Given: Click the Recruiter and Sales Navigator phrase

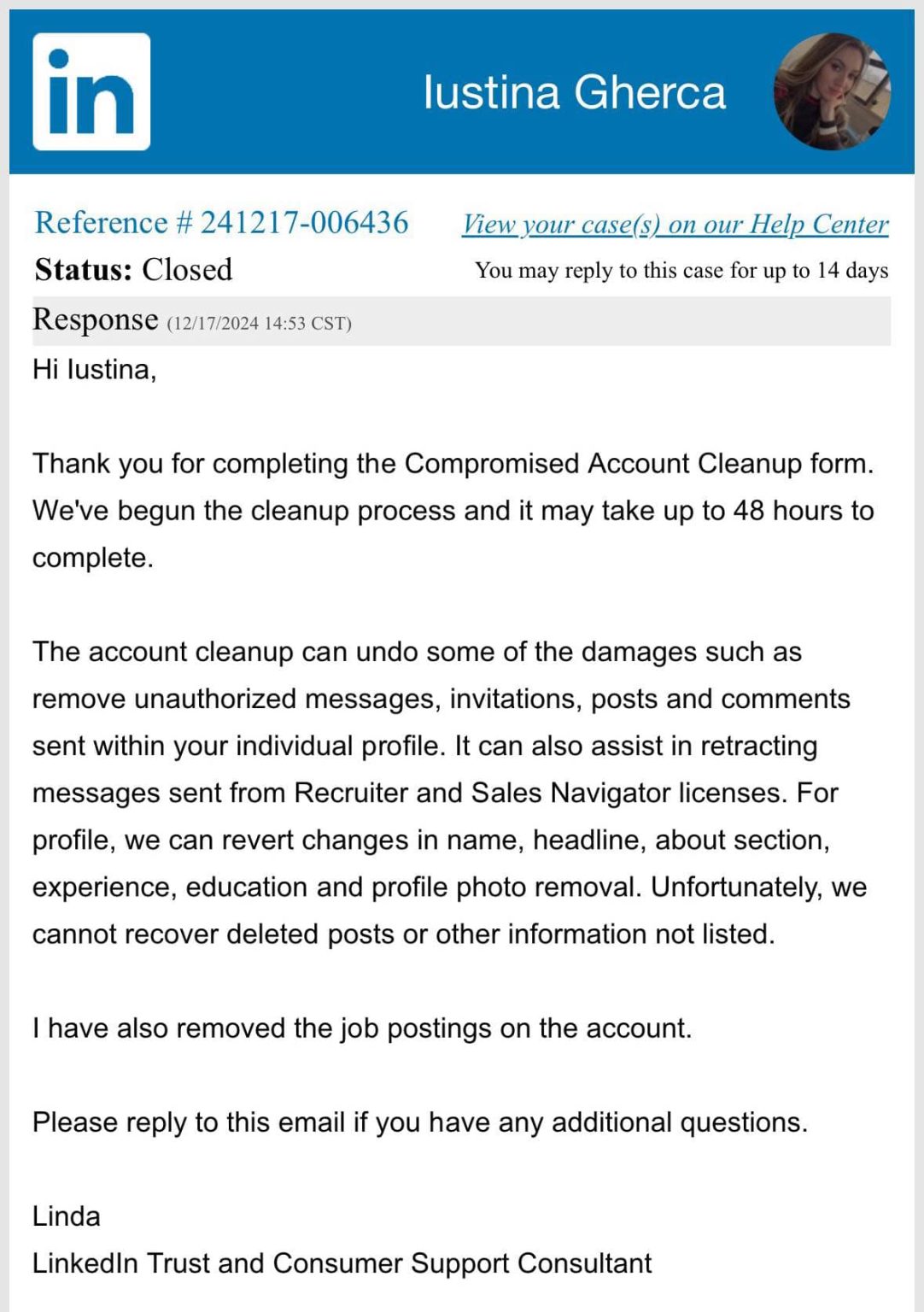Looking at the screenshot, I should [537, 794].
